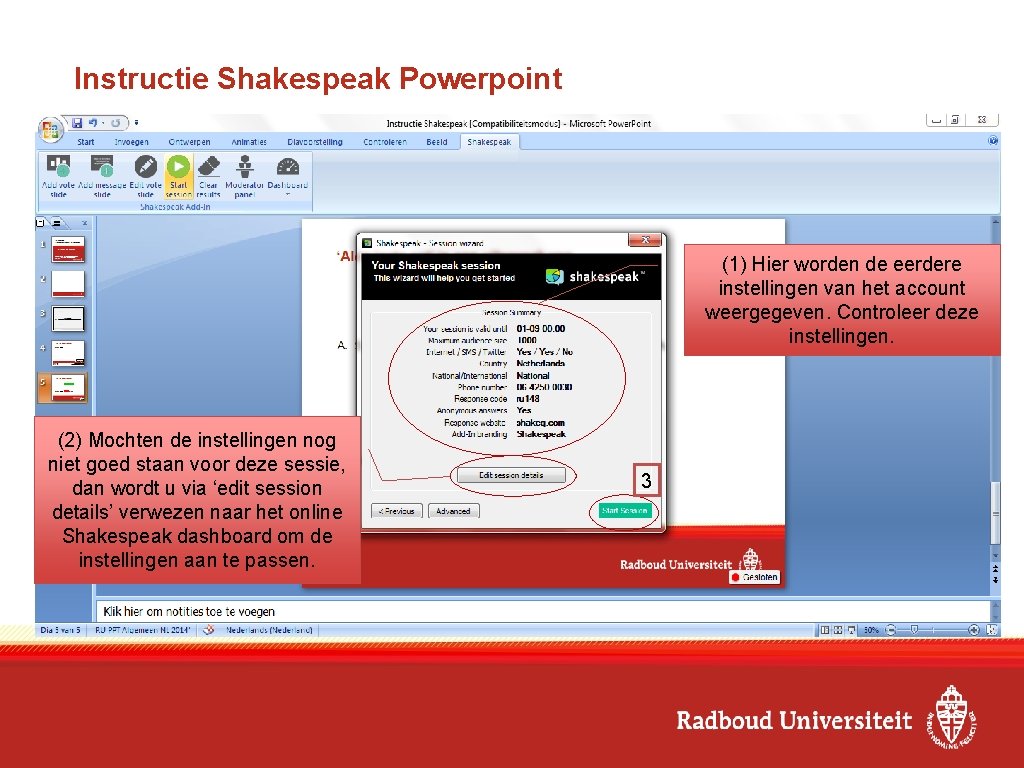Click the zoom out minus button
1024x768 pixels.
tap(889, 630)
